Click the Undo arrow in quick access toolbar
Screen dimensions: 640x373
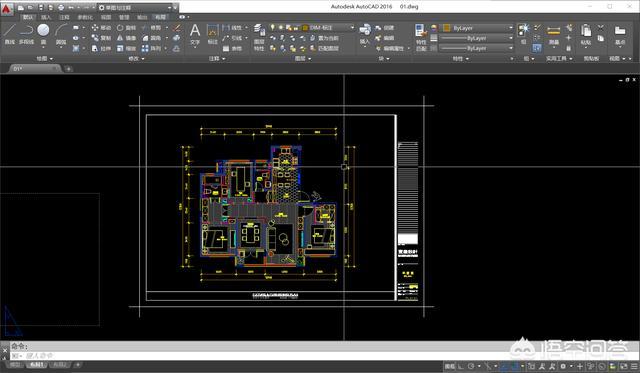pos(71,7)
